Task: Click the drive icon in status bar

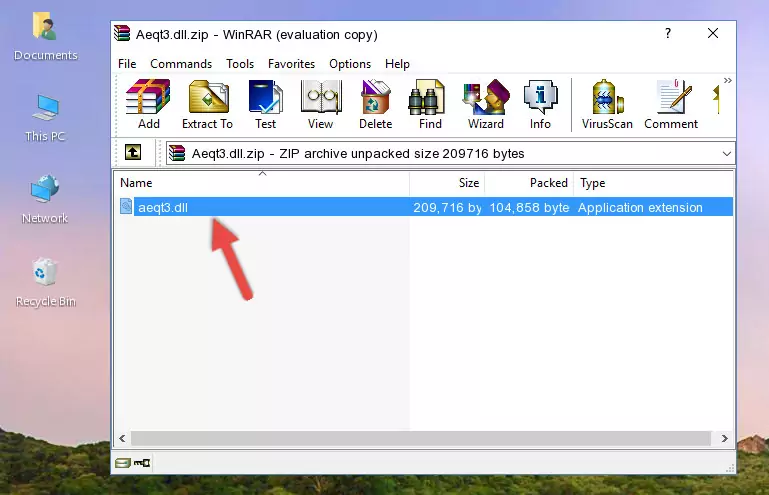Action: (x=123, y=463)
